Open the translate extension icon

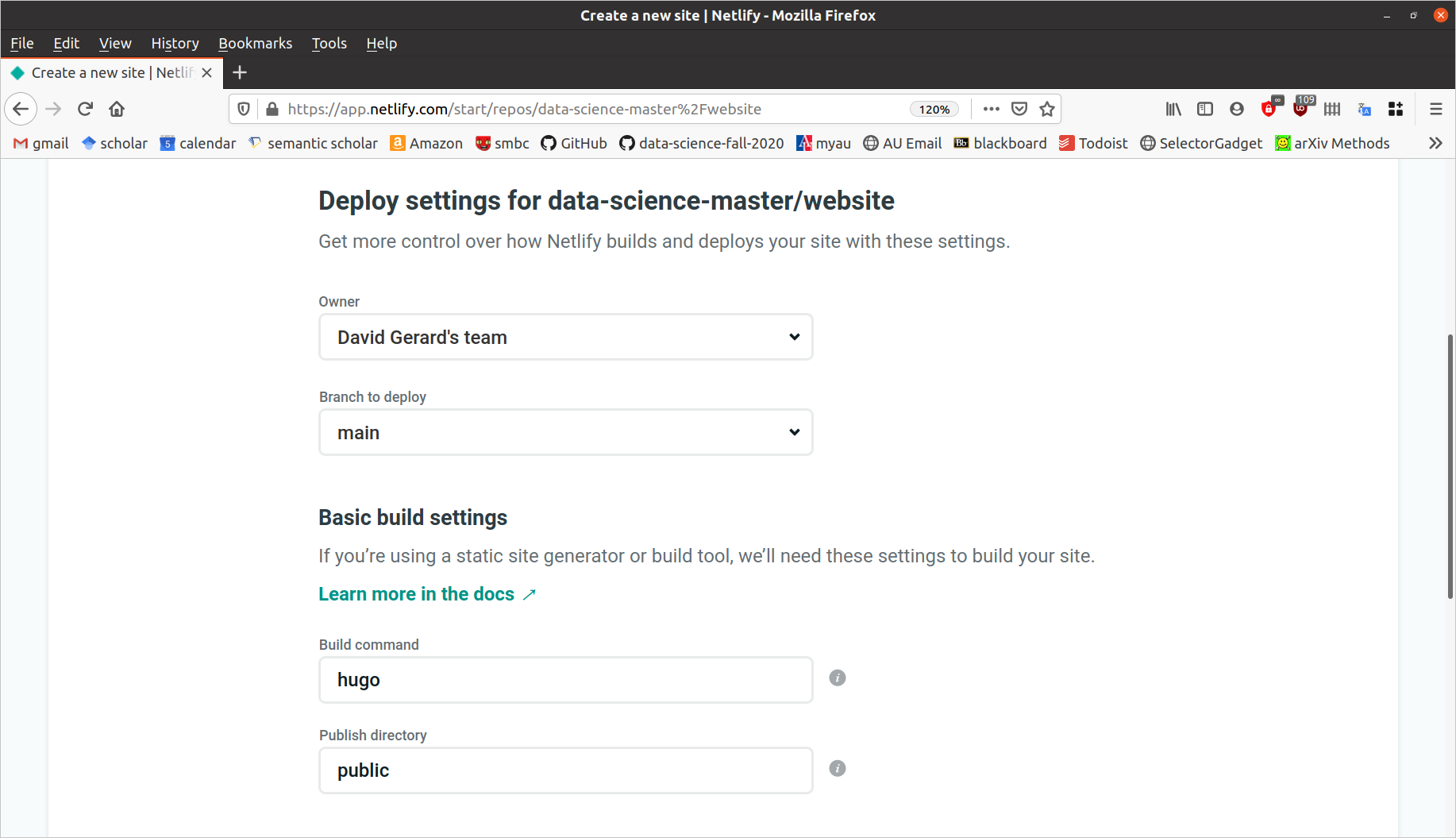point(1364,109)
